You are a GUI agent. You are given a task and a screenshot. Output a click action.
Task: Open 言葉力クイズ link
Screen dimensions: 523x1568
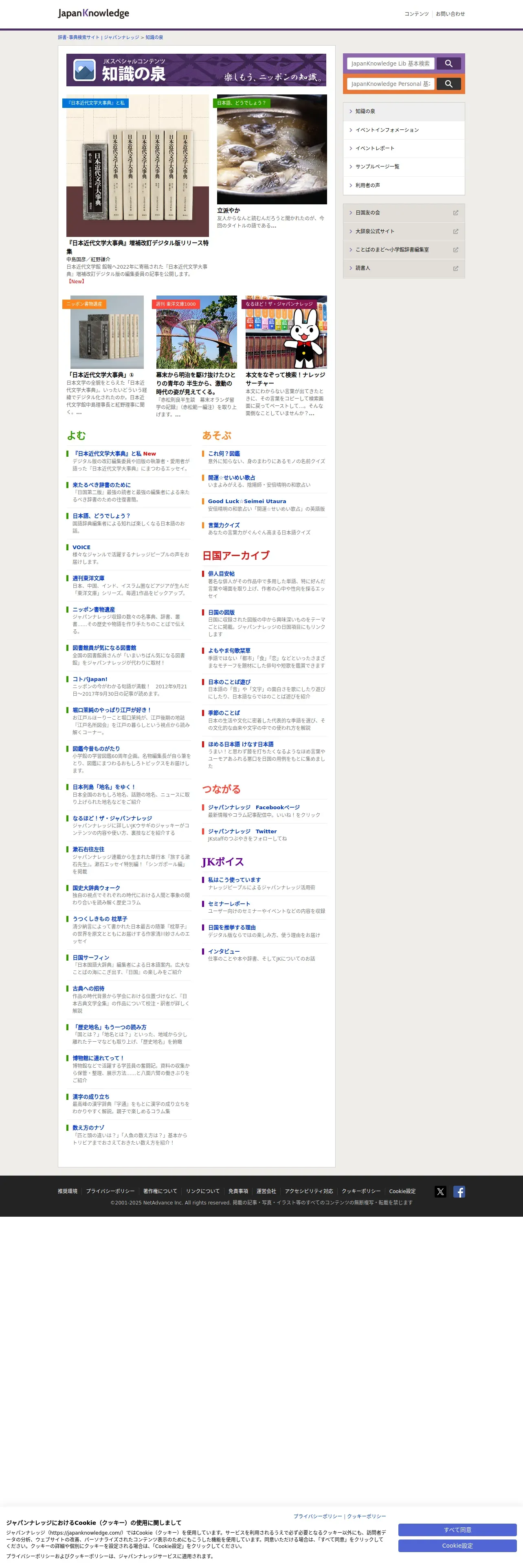(224, 525)
